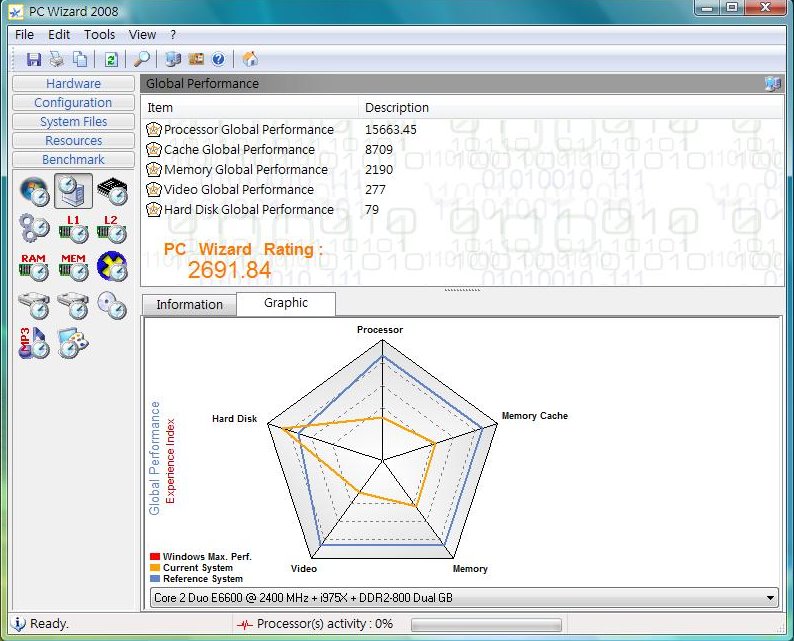Click the brown circuit board toolbar icon
The width and height of the screenshot is (794, 641).
196,59
